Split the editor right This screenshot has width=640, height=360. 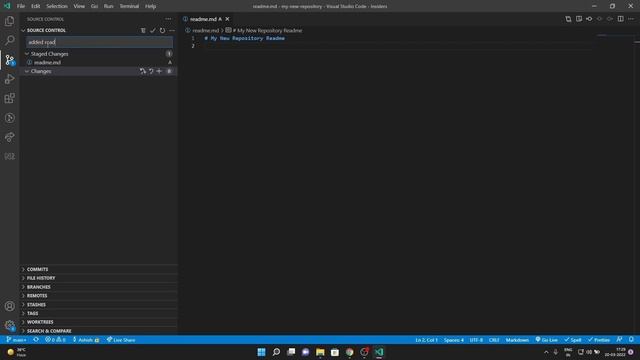(x=620, y=19)
